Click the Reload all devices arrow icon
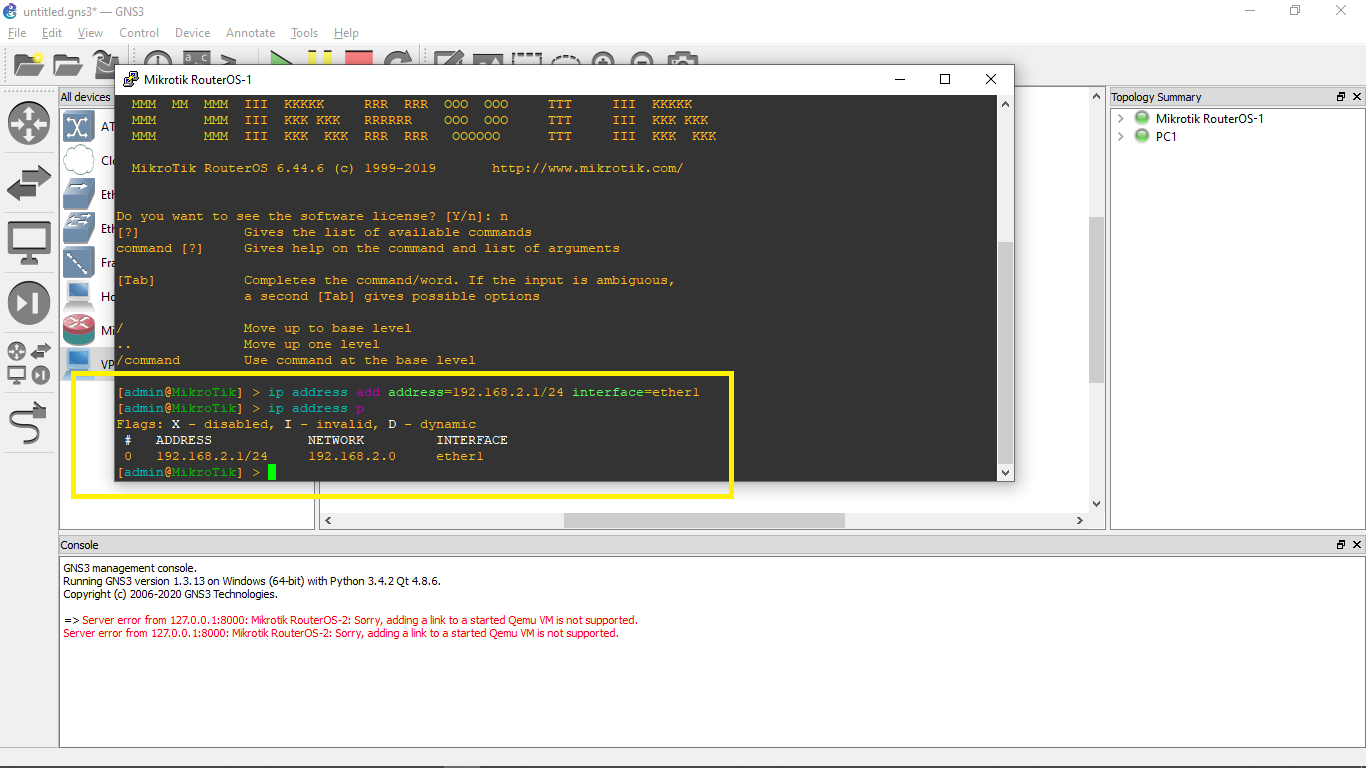Screen dimensions: 1366x768 tap(398, 59)
